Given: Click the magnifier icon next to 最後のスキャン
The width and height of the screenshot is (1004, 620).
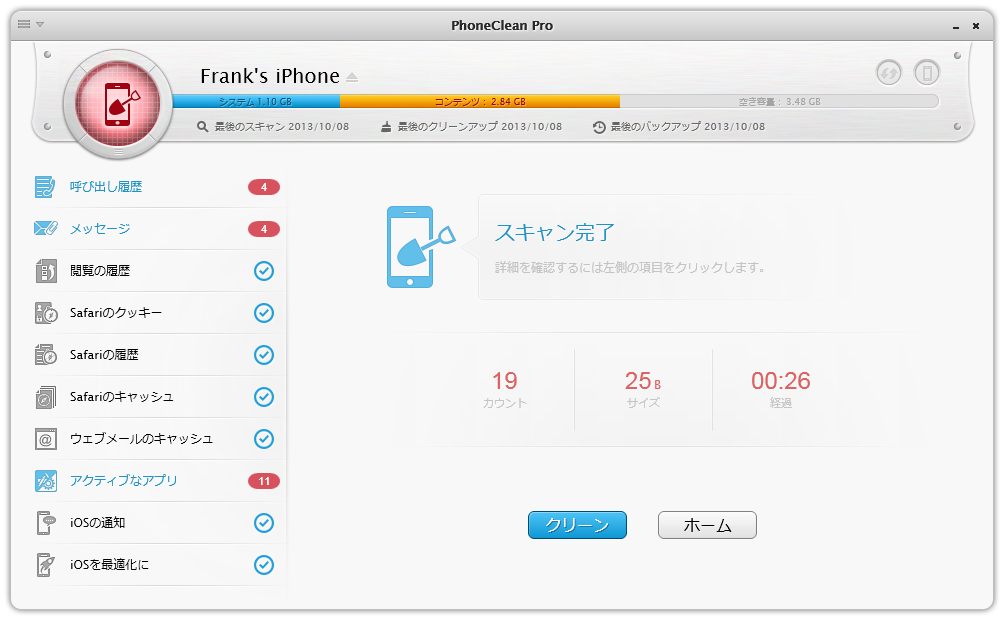Looking at the screenshot, I should [x=202, y=127].
